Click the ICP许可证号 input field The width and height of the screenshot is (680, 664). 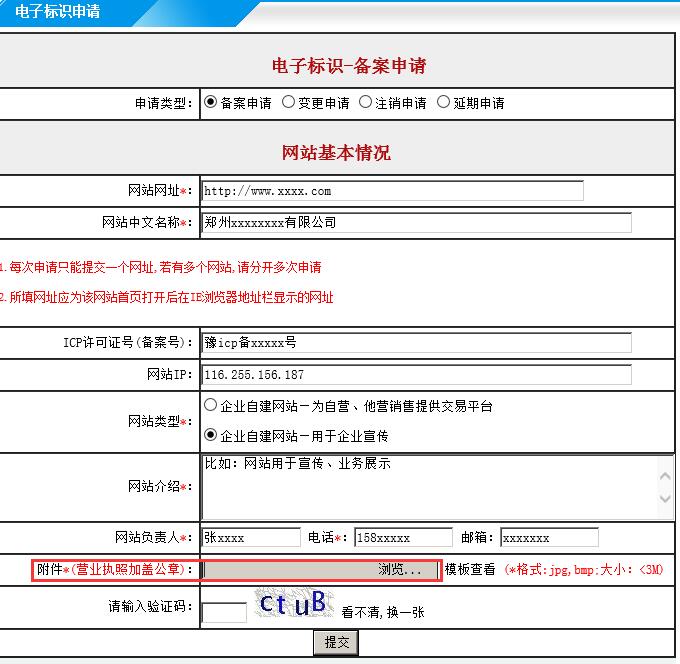tap(416, 343)
